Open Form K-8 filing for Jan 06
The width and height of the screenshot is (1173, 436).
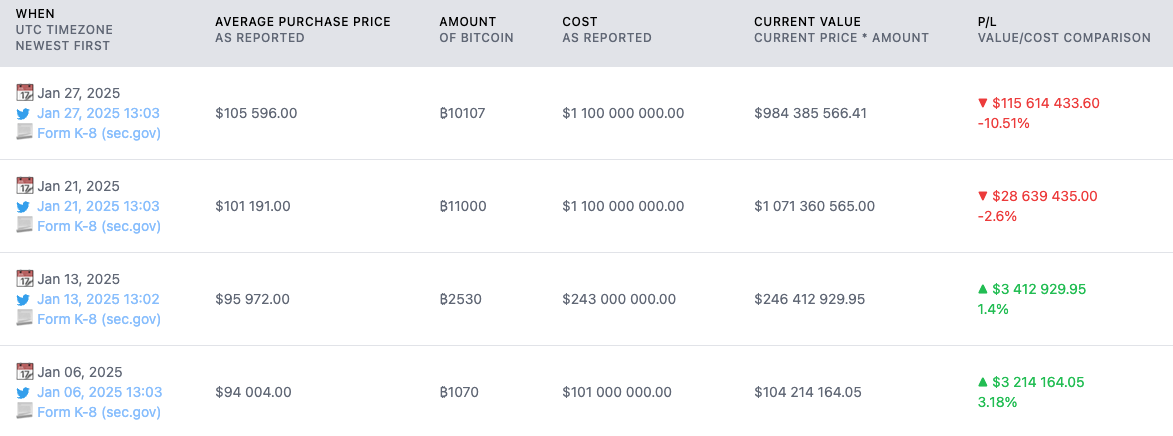[x=98, y=412]
